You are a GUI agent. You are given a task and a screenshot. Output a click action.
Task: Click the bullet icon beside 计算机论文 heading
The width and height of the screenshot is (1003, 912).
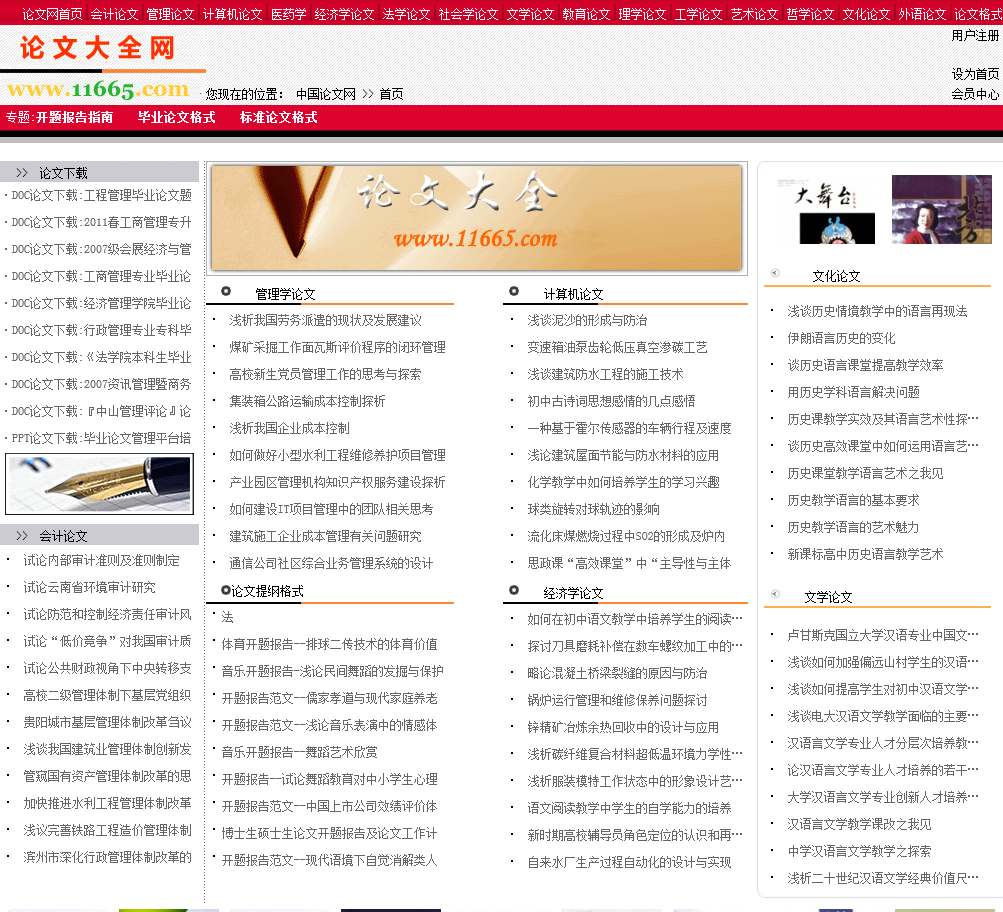(x=514, y=291)
